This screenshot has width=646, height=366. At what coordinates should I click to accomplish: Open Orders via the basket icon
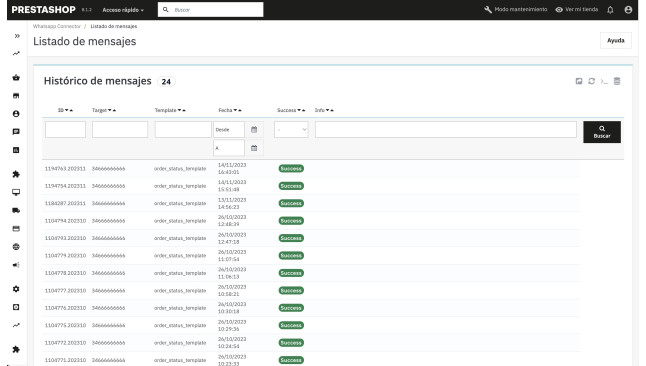[x=16, y=77]
